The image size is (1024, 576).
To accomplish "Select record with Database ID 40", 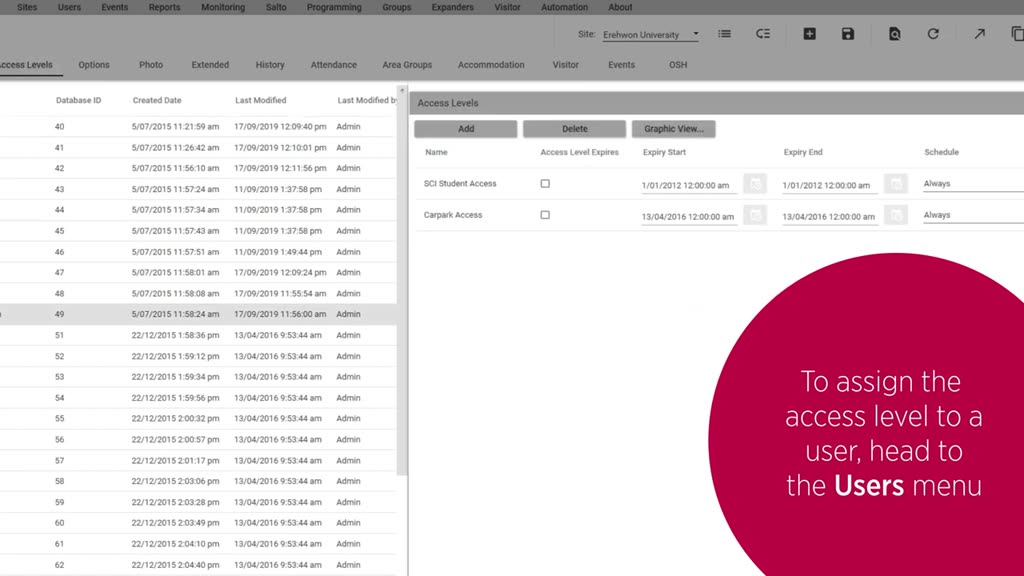I will [x=198, y=127].
